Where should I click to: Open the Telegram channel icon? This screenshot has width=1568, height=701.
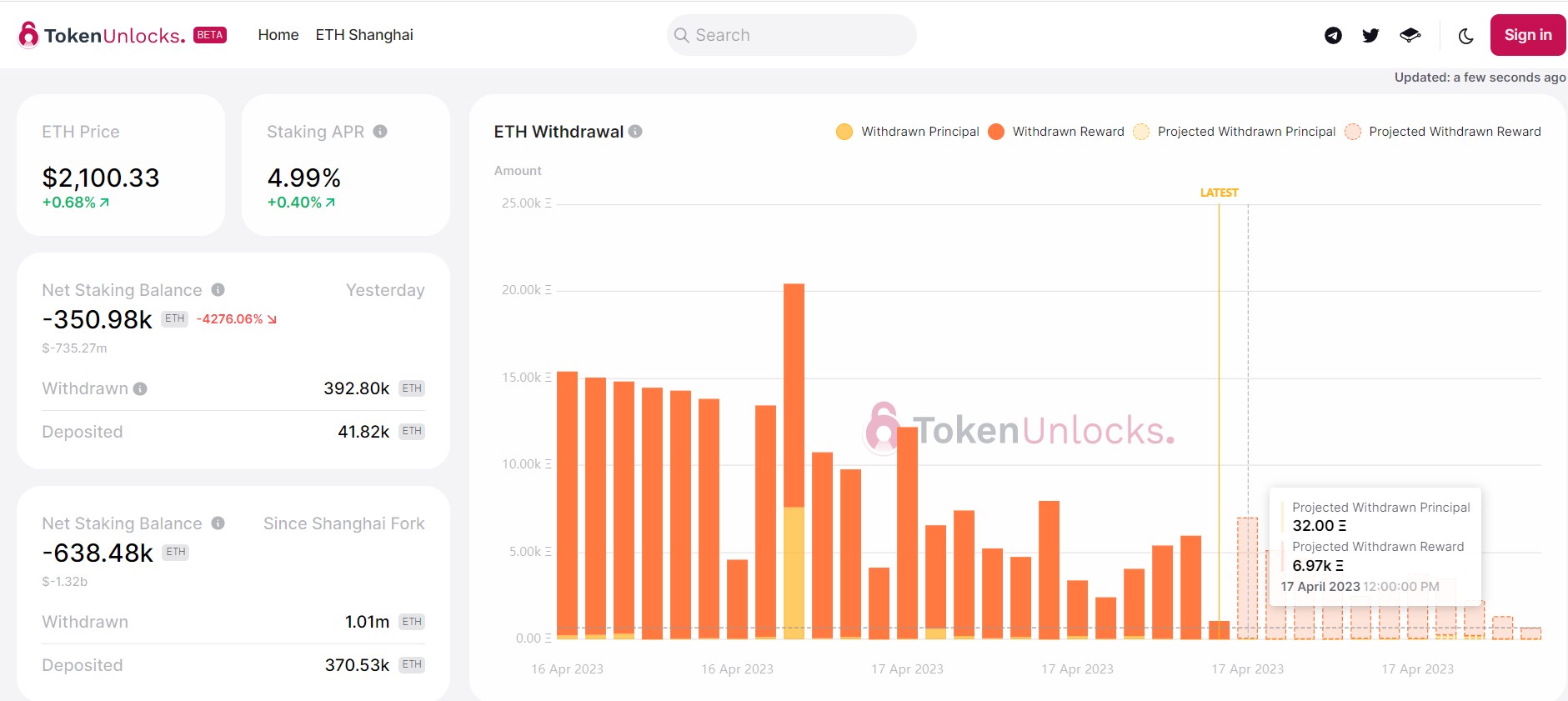click(1332, 34)
